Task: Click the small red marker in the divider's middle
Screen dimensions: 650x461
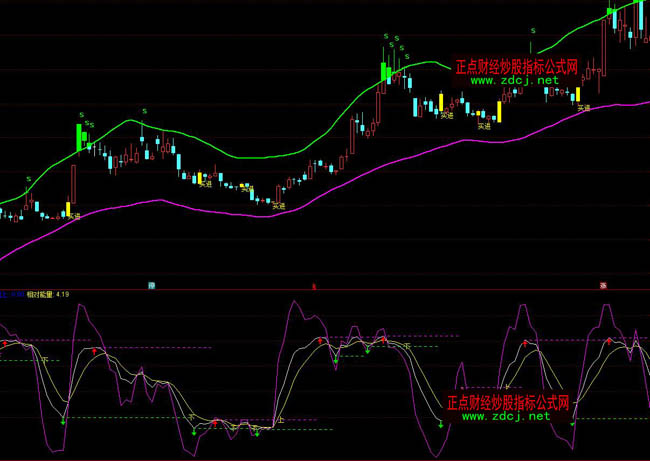Action: click(x=314, y=286)
